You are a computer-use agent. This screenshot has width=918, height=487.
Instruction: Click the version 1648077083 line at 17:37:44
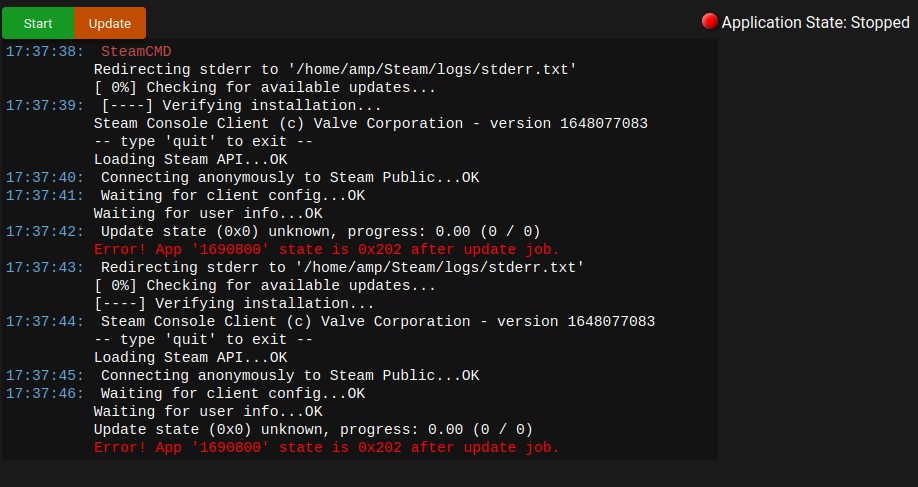point(378,321)
